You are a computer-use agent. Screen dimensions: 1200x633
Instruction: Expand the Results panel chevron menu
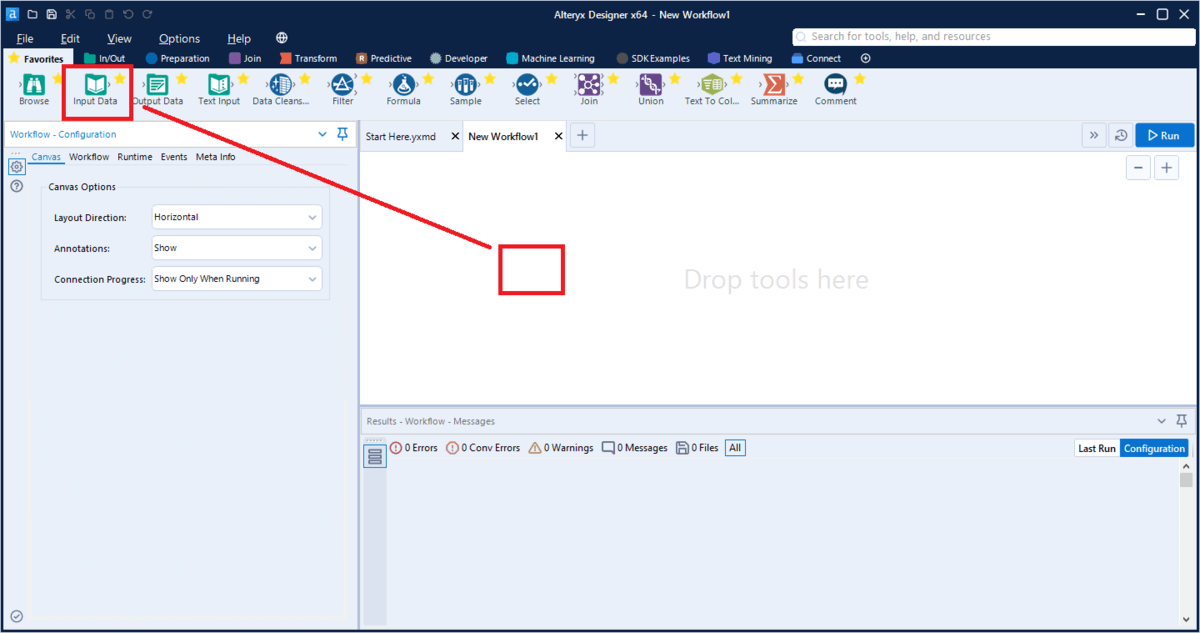pyautogui.click(x=1161, y=421)
